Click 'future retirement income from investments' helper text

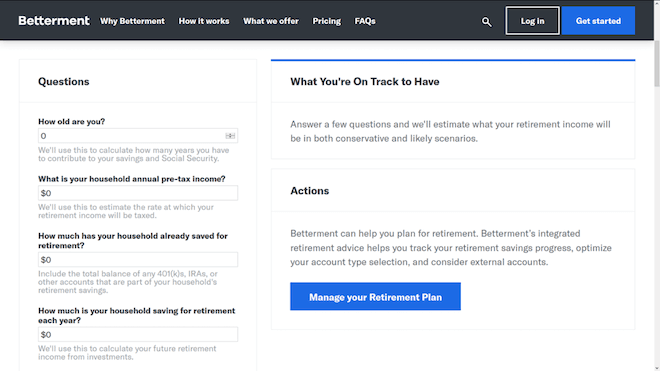127,352
